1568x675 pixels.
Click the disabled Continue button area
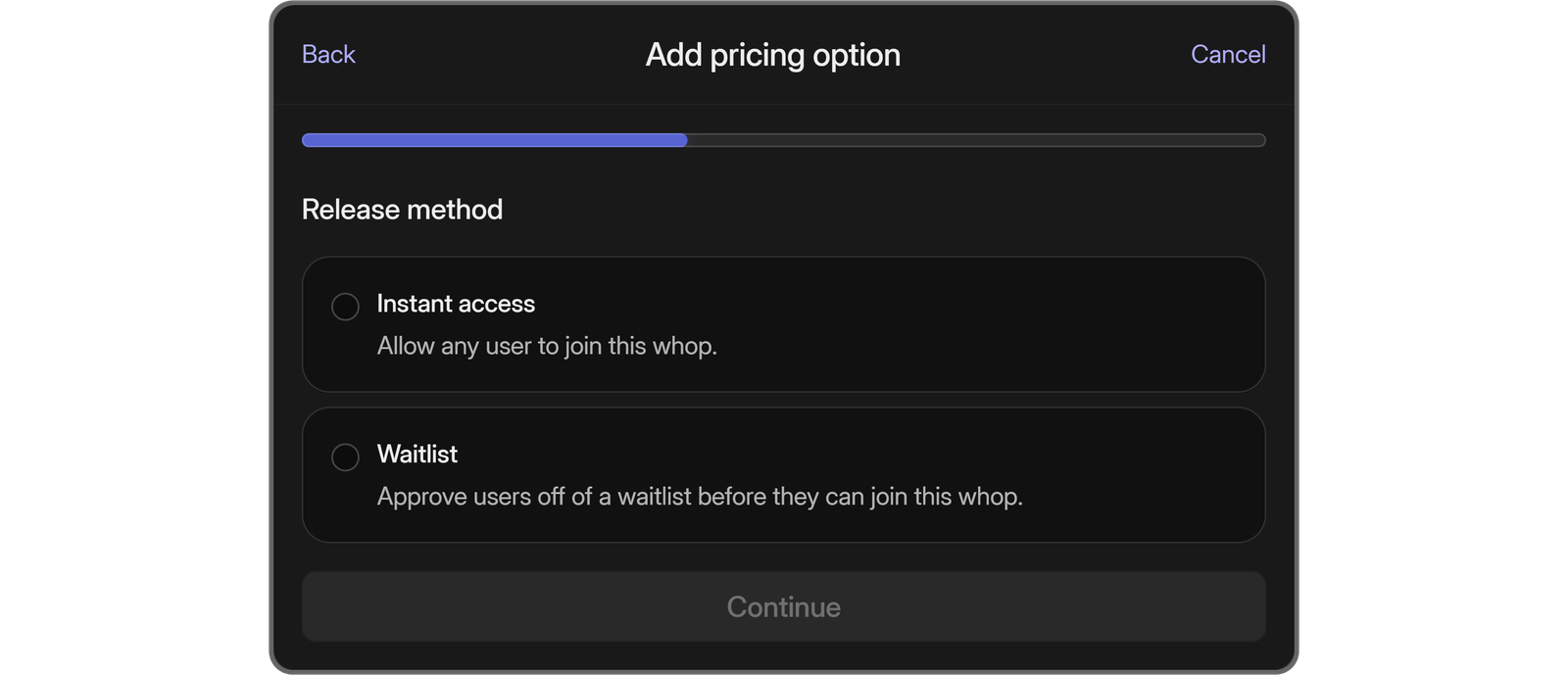(784, 606)
